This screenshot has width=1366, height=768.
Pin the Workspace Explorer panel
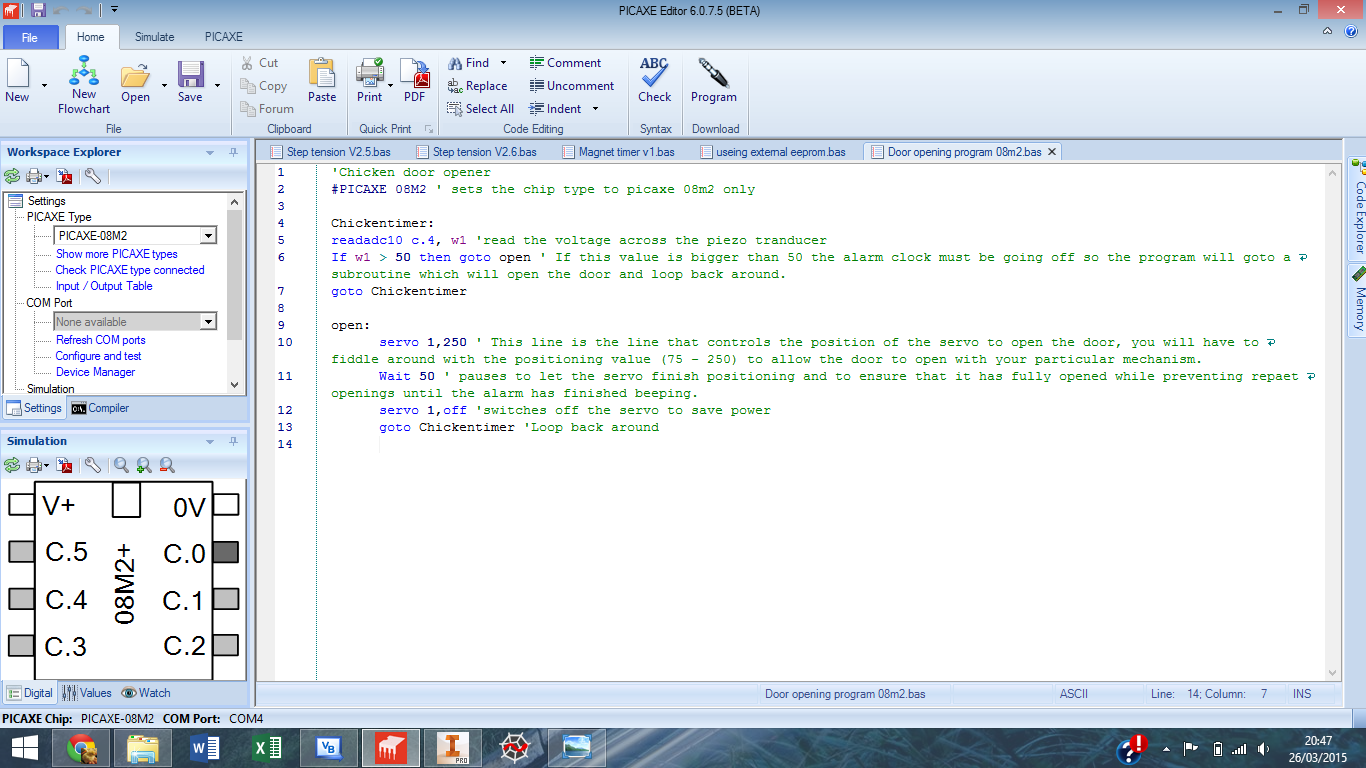pyautogui.click(x=233, y=153)
